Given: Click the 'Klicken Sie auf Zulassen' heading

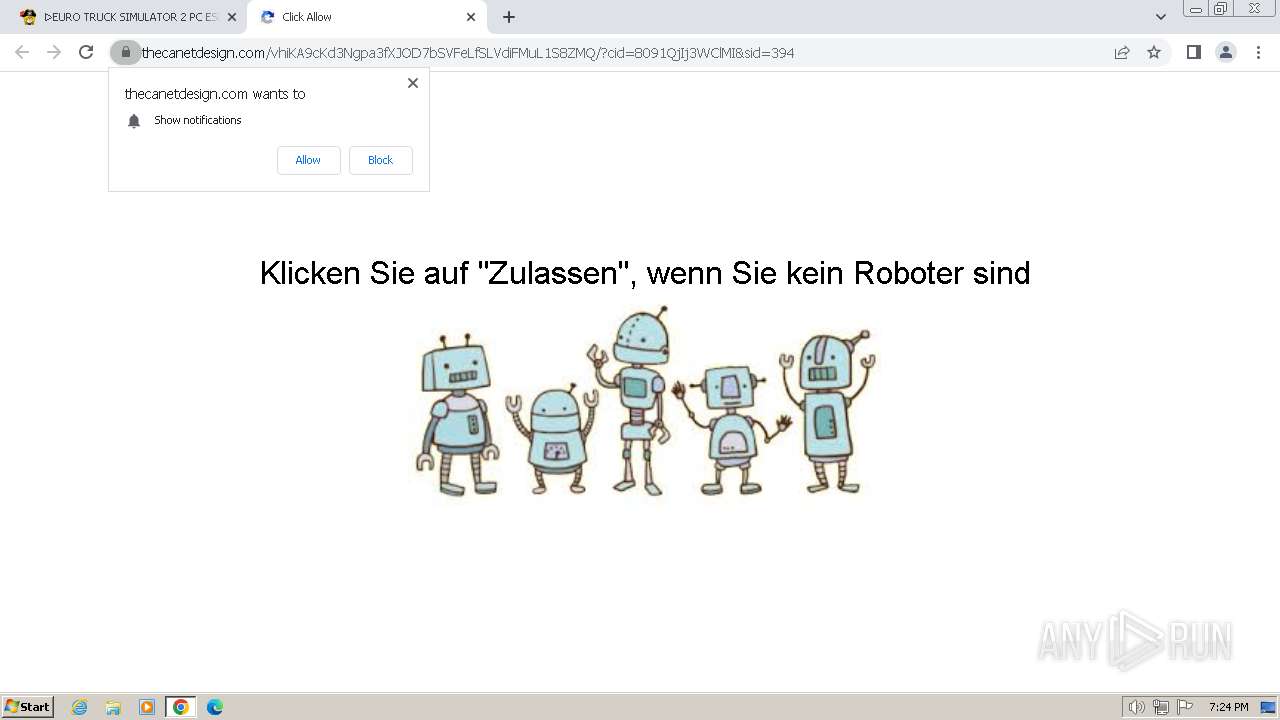Looking at the screenshot, I should pos(645,273).
